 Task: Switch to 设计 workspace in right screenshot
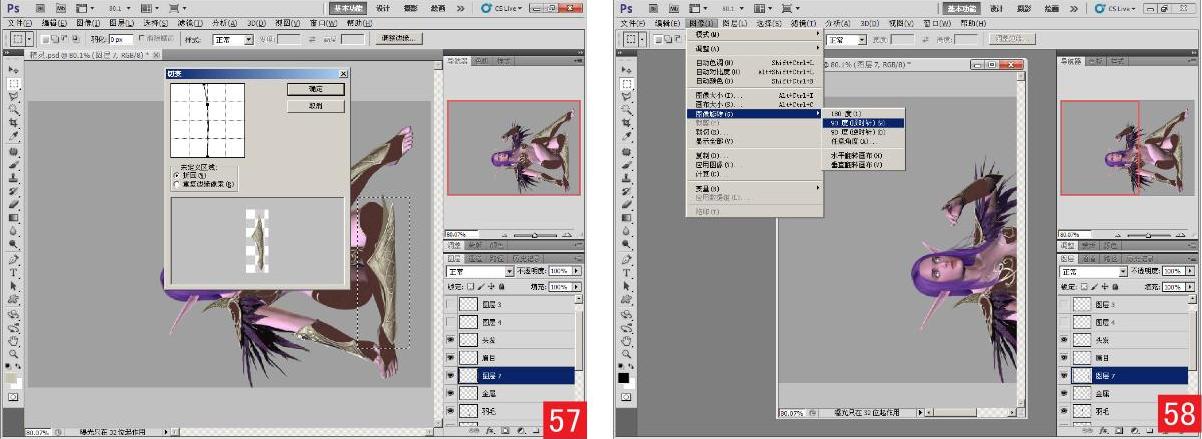pos(997,7)
